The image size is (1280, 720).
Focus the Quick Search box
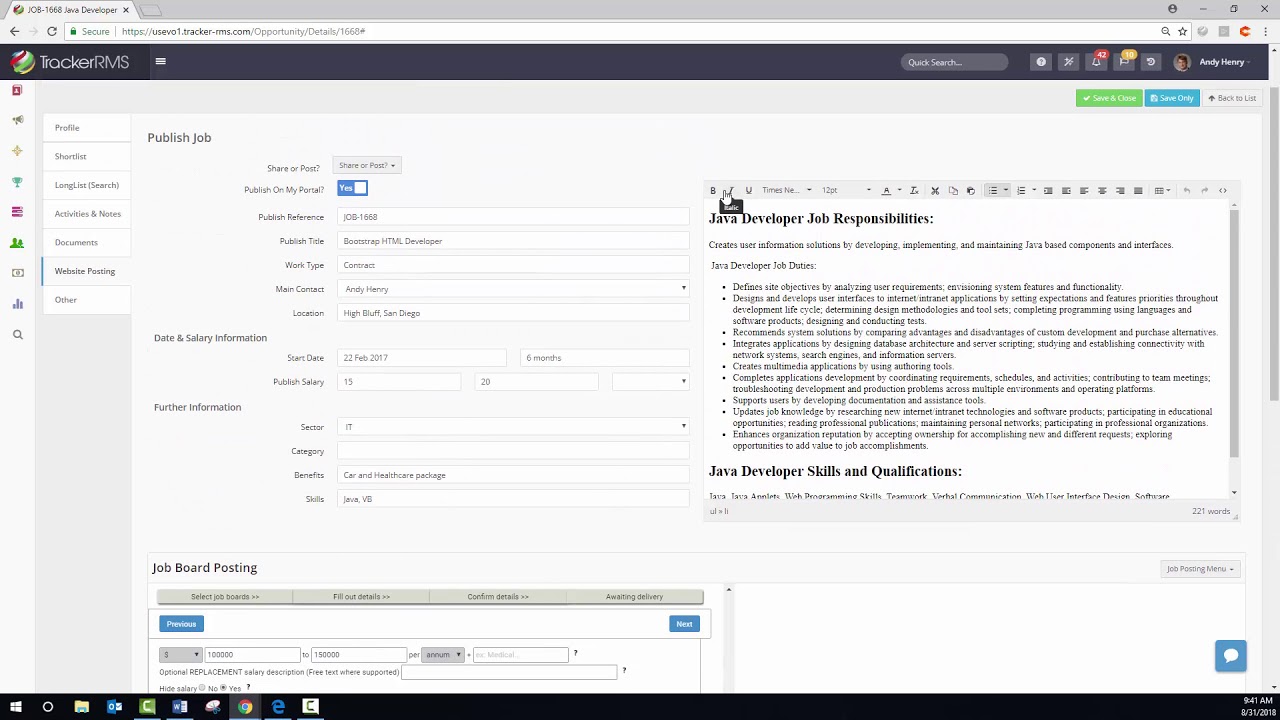tap(954, 62)
